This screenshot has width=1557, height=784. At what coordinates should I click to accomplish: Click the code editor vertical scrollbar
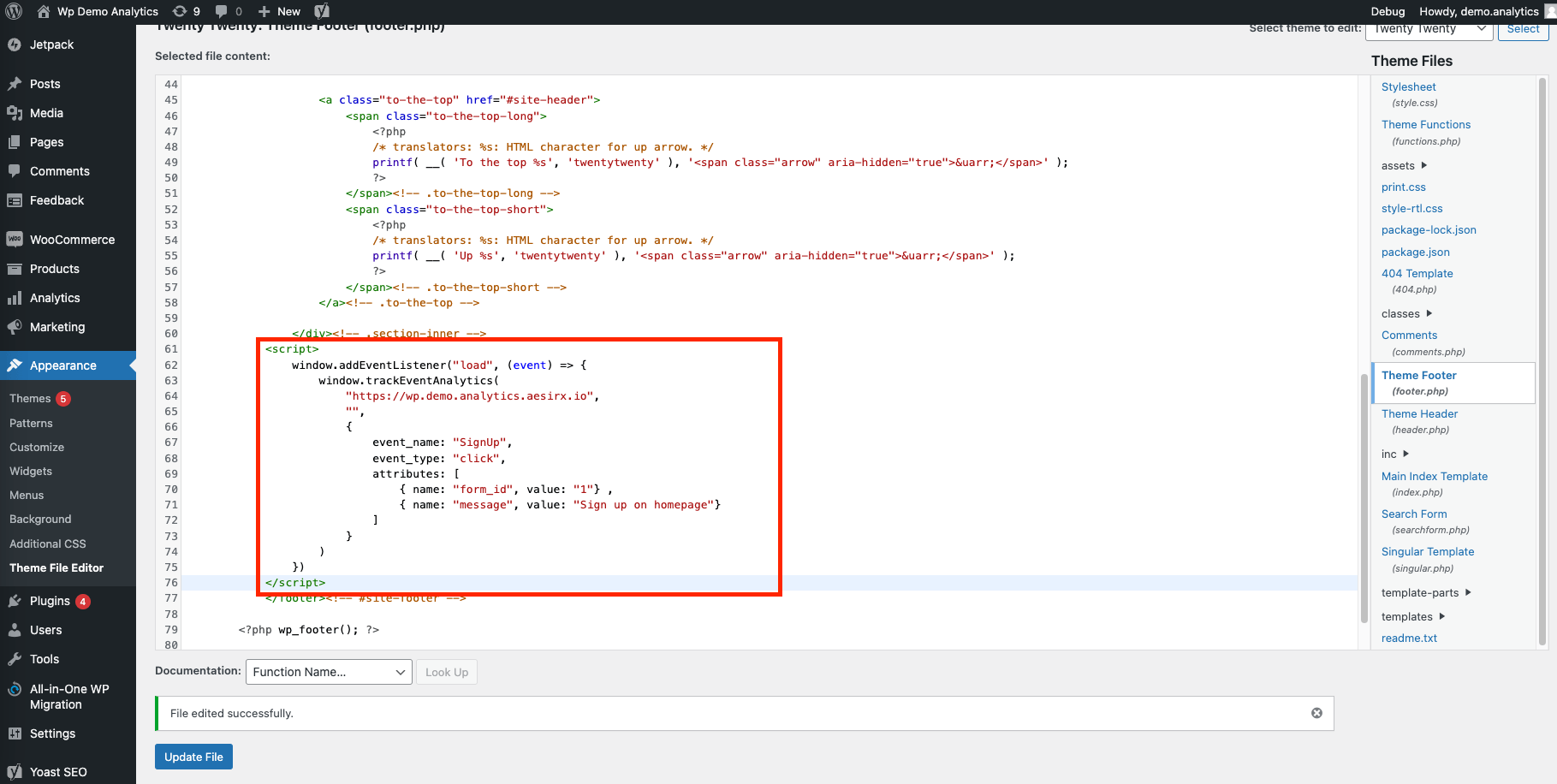1364,496
